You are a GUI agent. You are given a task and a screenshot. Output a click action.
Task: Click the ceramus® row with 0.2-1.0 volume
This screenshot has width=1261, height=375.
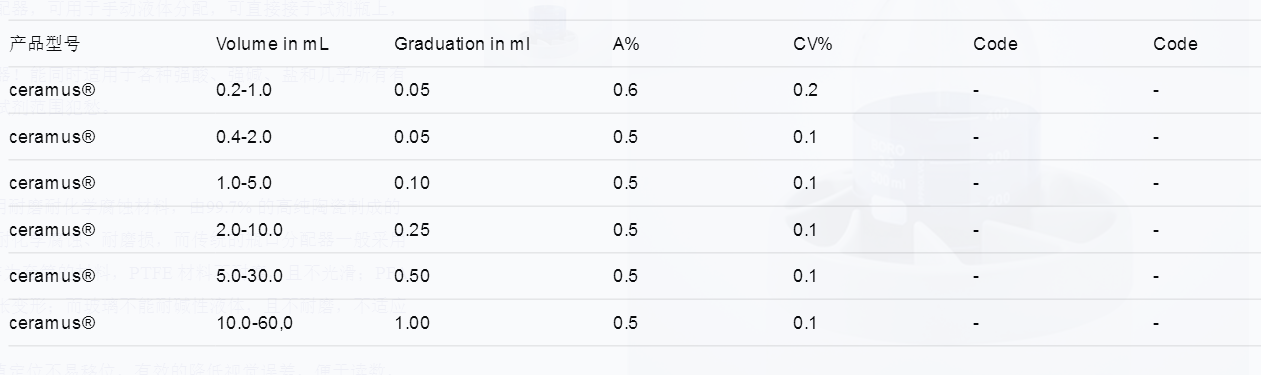pos(52,90)
